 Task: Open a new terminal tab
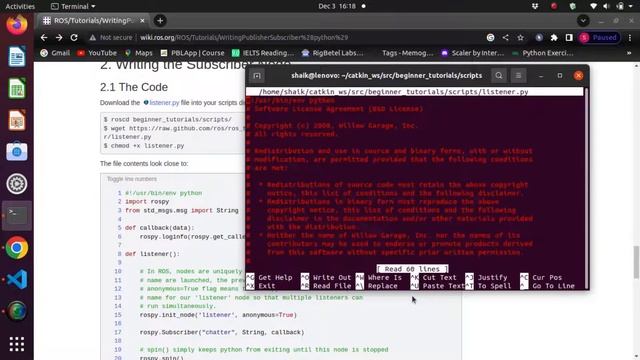(x=257, y=76)
